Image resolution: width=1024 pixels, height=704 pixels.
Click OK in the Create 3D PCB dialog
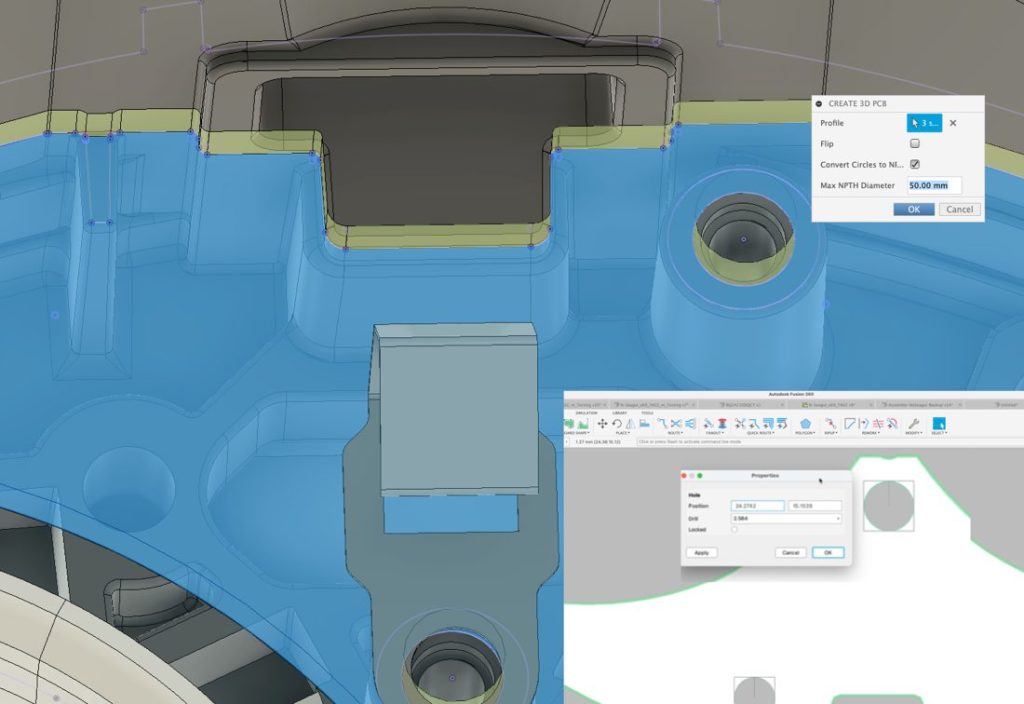[912, 209]
